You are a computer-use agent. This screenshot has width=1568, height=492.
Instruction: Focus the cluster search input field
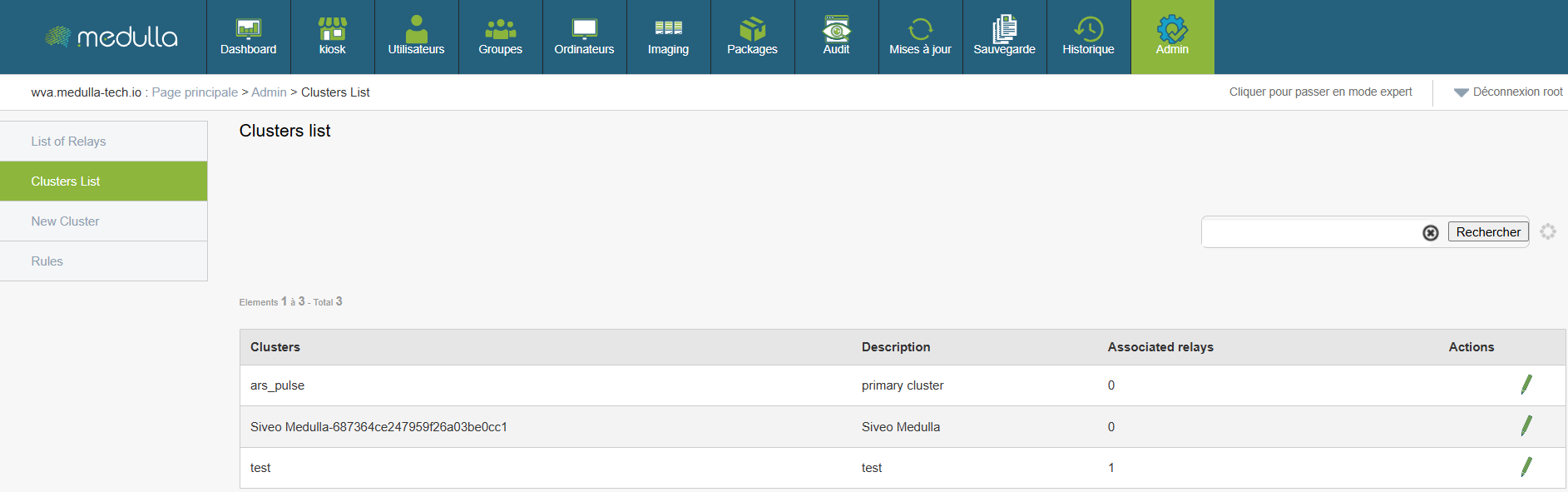pyautogui.click(x=1310, y=233)
